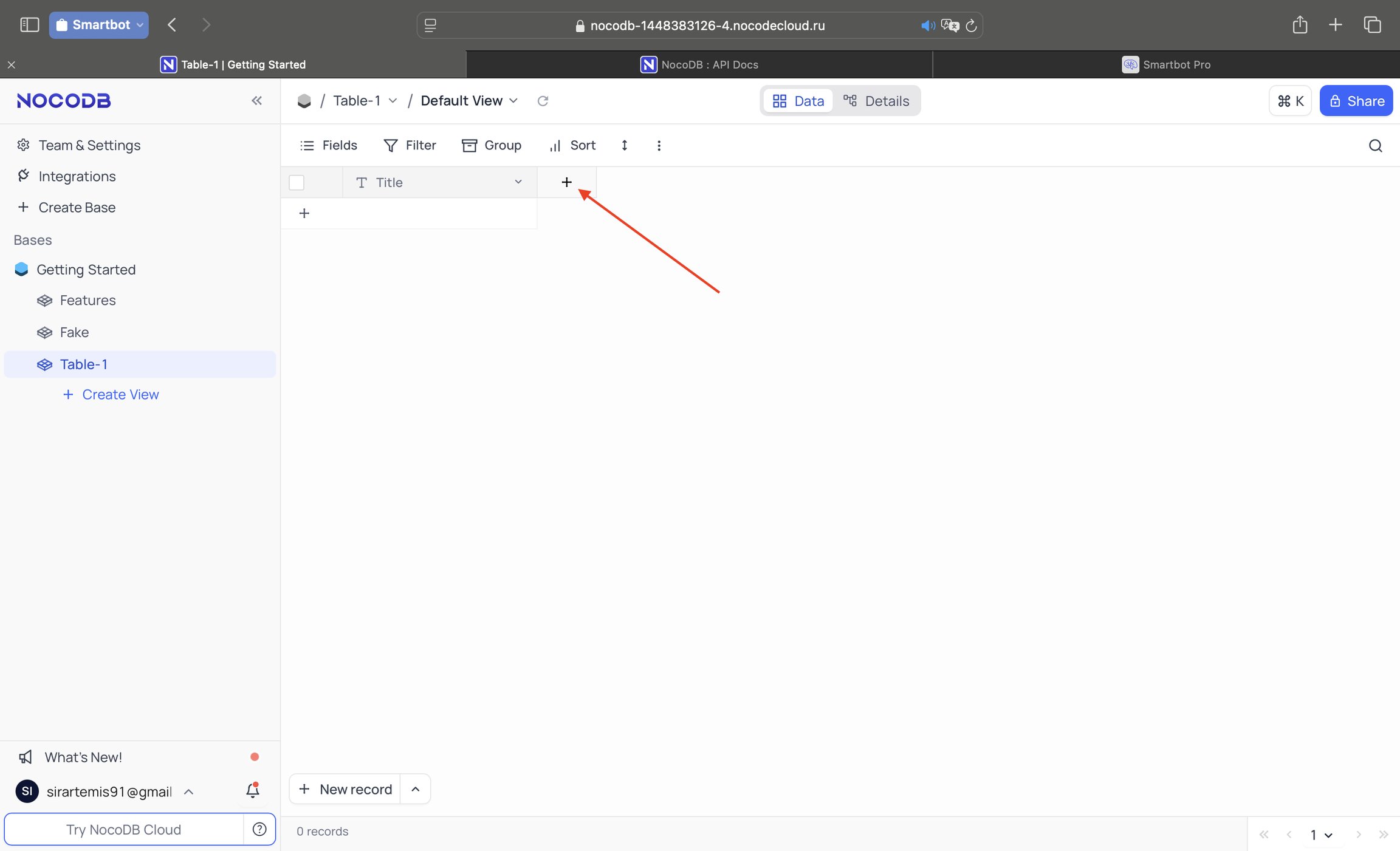Switch to NocoDB API Docs browser tab
Viewport: 1400px width, 851px height.
[699, 64]
